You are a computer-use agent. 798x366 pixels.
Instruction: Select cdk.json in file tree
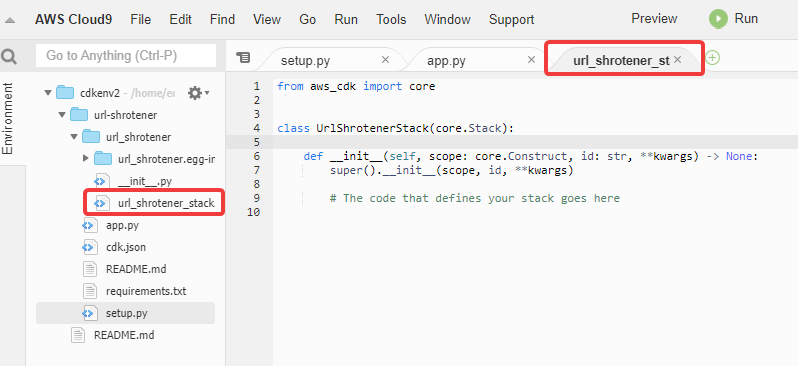coord(126,247)
